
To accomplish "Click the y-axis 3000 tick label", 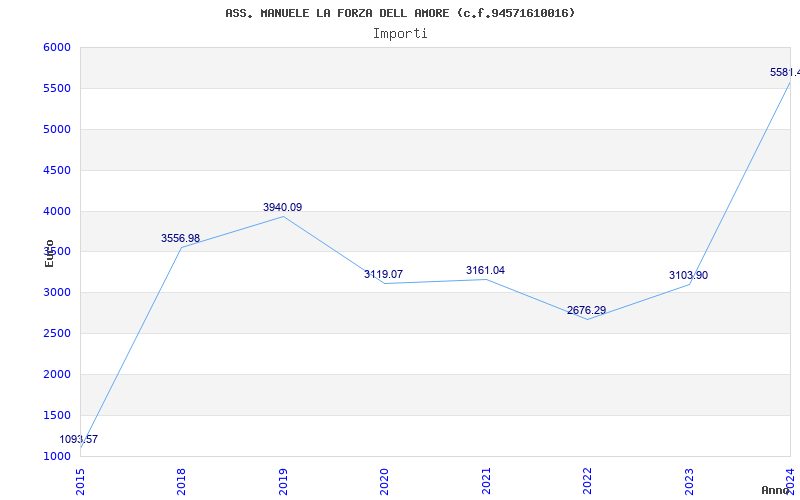I will click(x=57, y=293).
